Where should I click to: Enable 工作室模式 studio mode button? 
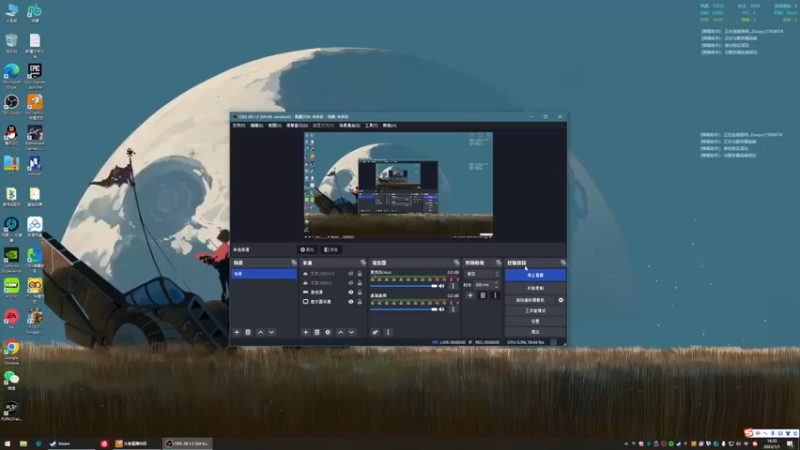point(535,311)
